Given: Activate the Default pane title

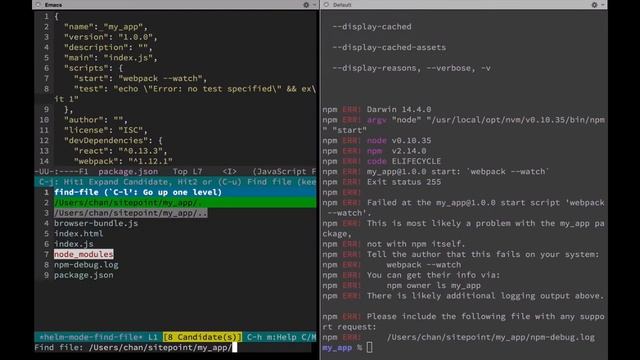Looking at the screenshot, I should pos(342,5).
